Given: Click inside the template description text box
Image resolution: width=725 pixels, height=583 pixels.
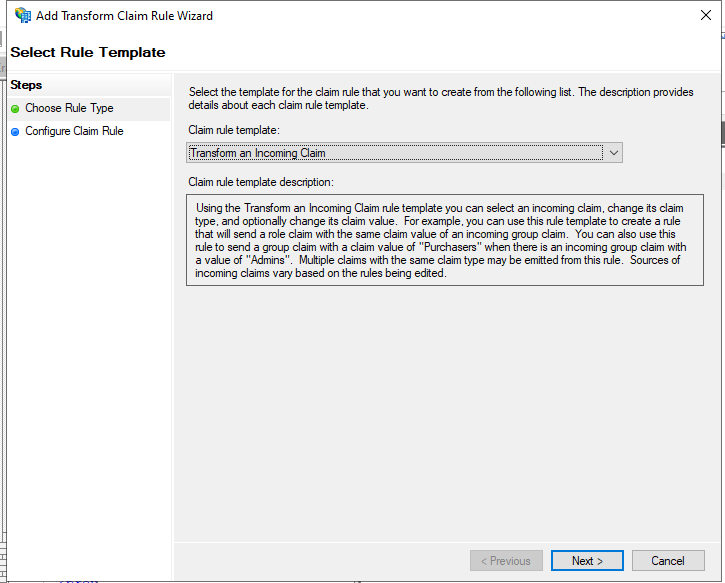Looking at the screenshot, I should 444,240.
